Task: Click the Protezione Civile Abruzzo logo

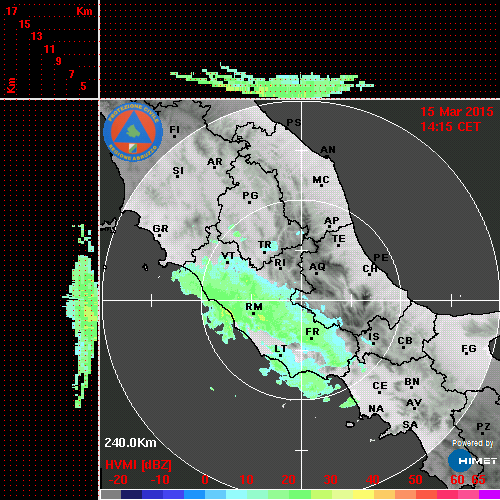Action: (x=133, y=132)
